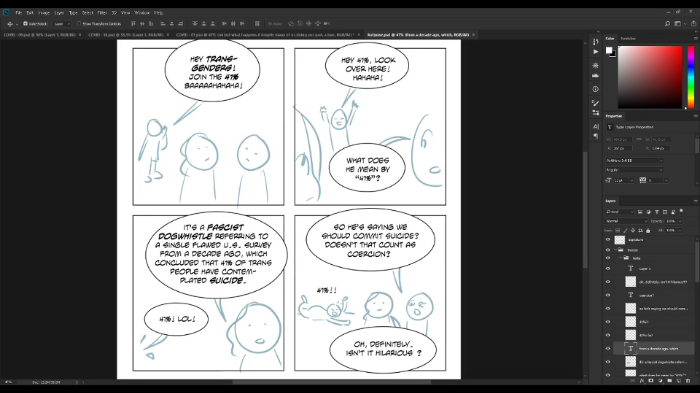
Task: Open the font style Regular dropdown
Action: [634, 170]
